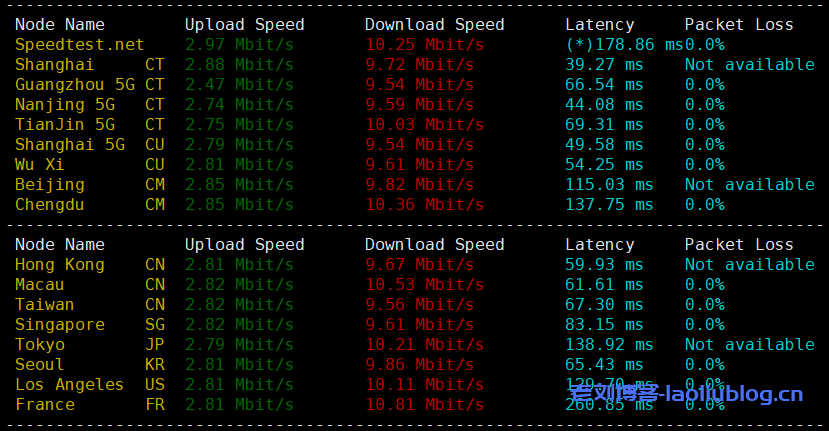The width and height of the screenshot is (829, 431).
Task: Select Seoul upload speed 2.81 Mbit/s
Action: click(x=239, y=365)
